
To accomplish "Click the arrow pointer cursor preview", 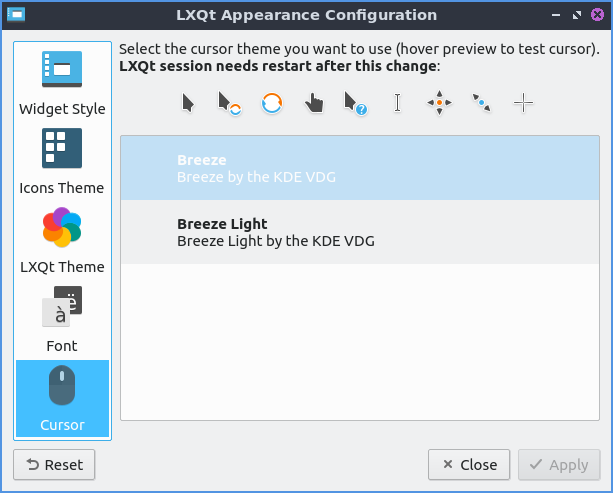I will pos(188,103).
